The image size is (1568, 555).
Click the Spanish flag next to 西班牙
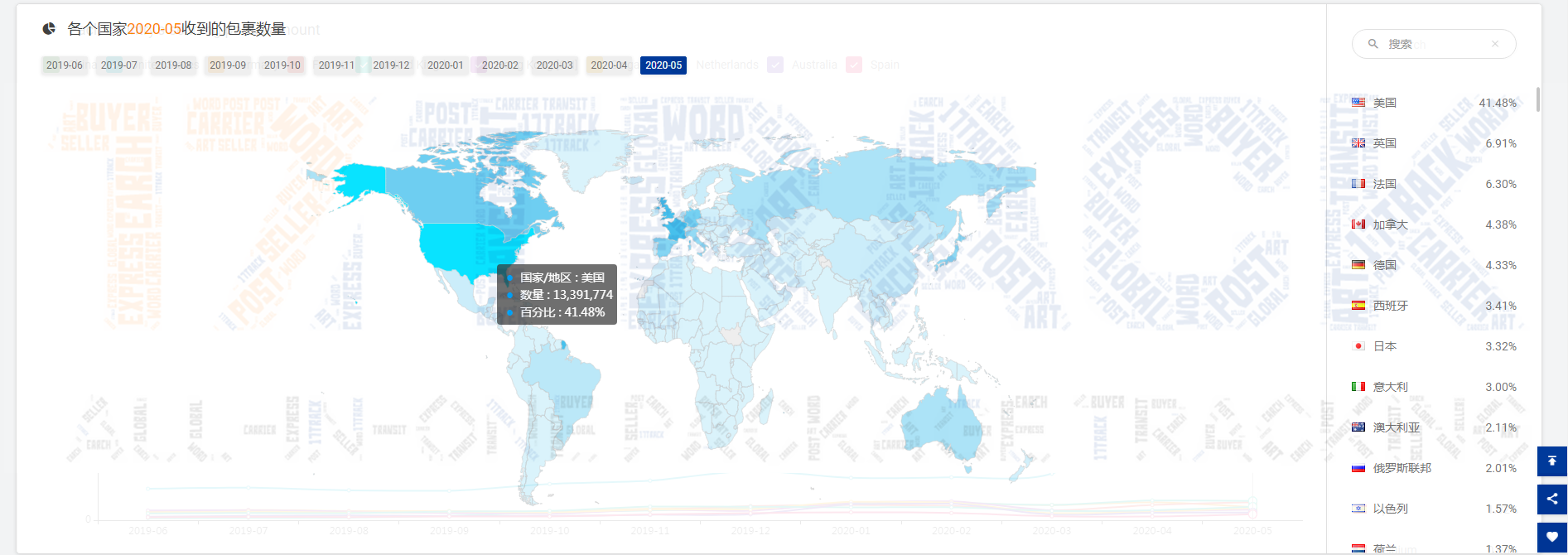[1358, 306]
